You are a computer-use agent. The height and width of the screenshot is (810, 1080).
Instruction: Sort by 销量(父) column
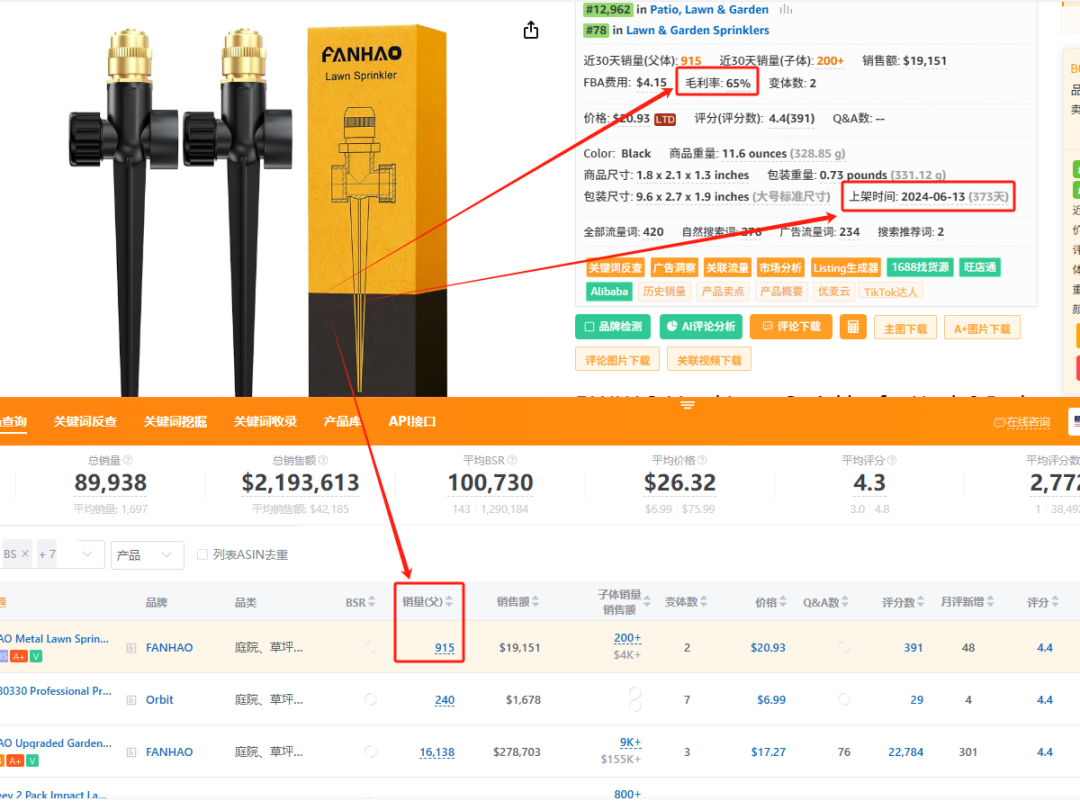[x=449, y=602]
